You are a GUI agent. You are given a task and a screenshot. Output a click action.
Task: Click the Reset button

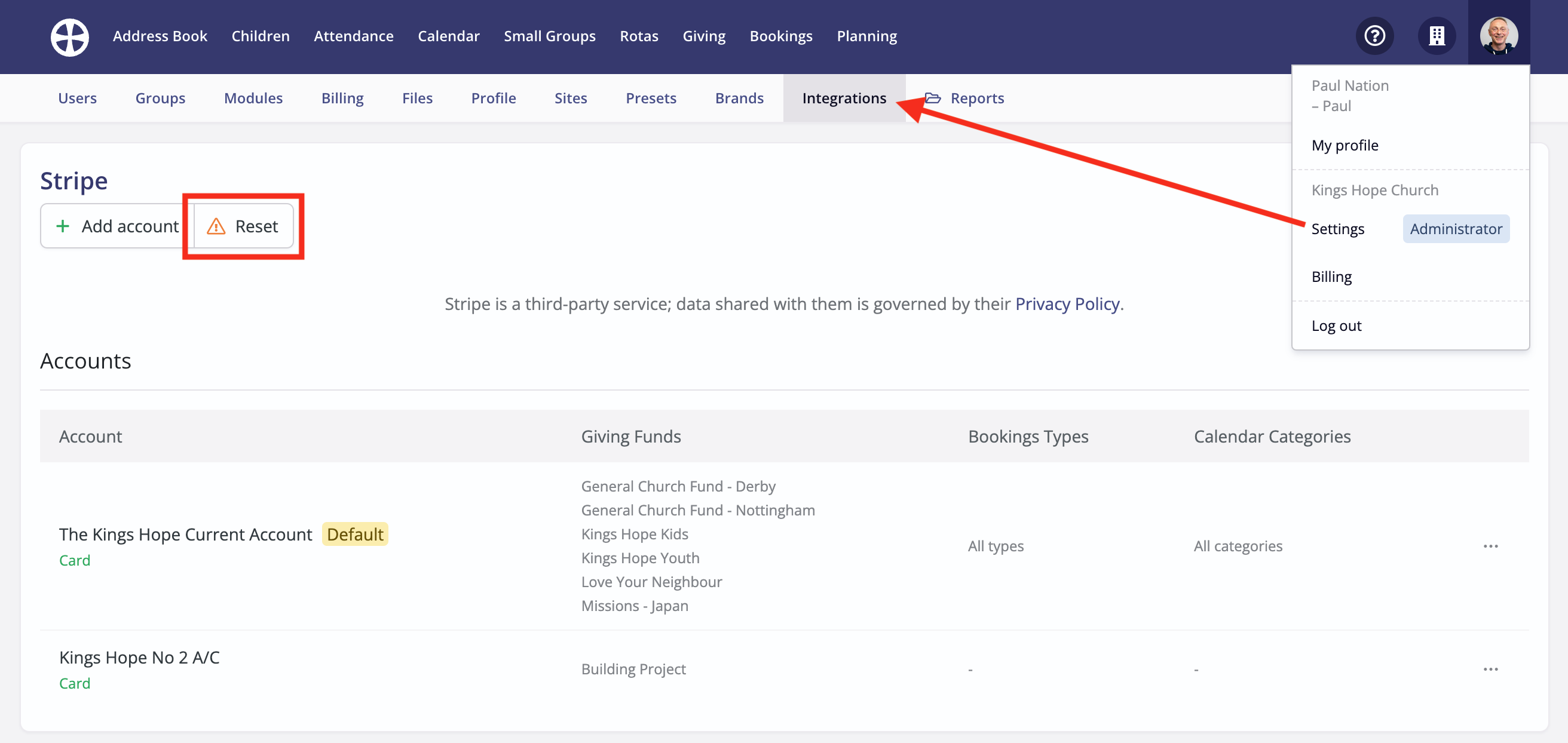[x=243, y=226]
